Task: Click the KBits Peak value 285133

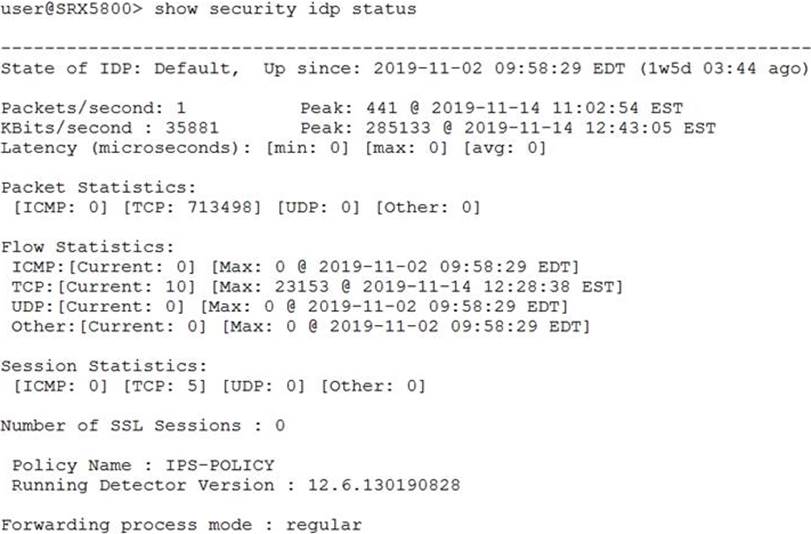Action: coord(398,128)
